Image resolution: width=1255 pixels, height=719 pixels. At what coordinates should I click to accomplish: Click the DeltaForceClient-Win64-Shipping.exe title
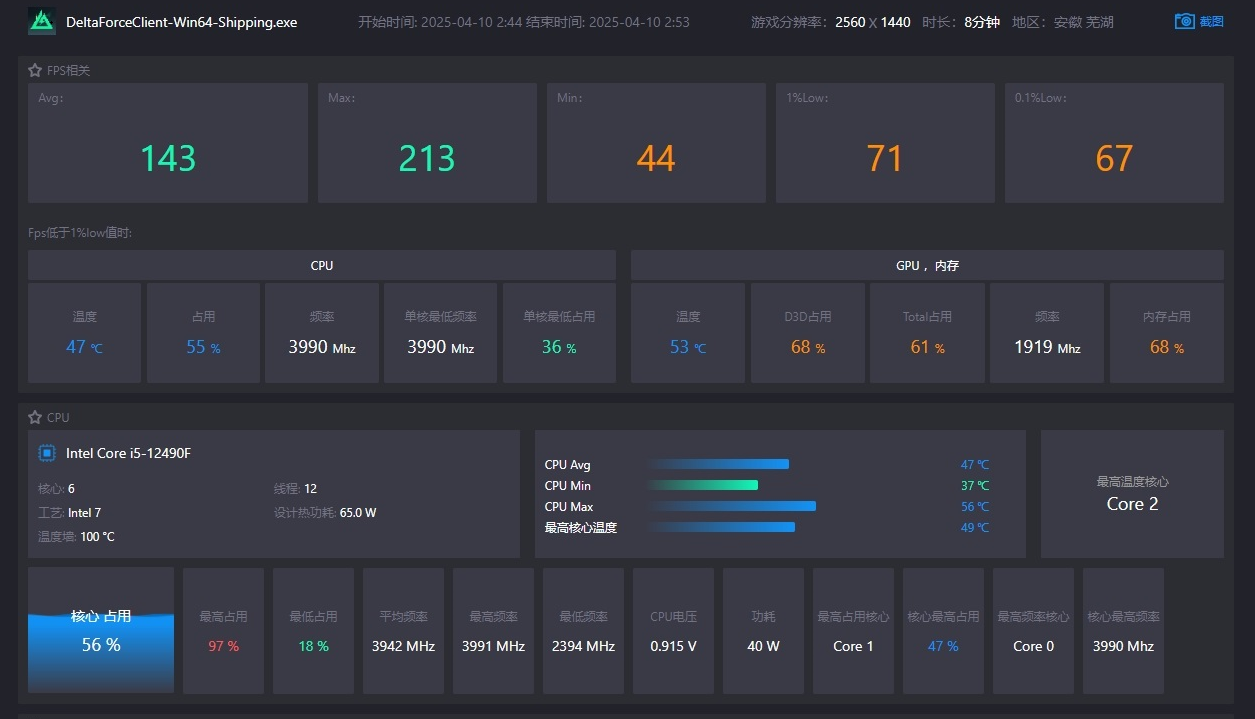181,22
